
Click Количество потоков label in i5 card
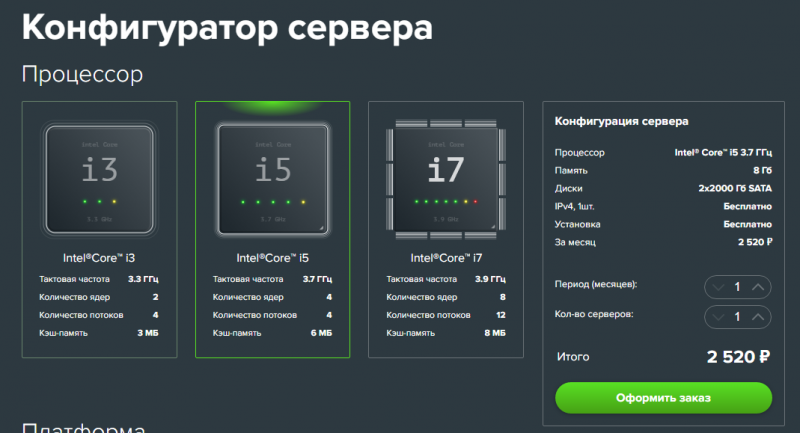[x=255, y=315]
